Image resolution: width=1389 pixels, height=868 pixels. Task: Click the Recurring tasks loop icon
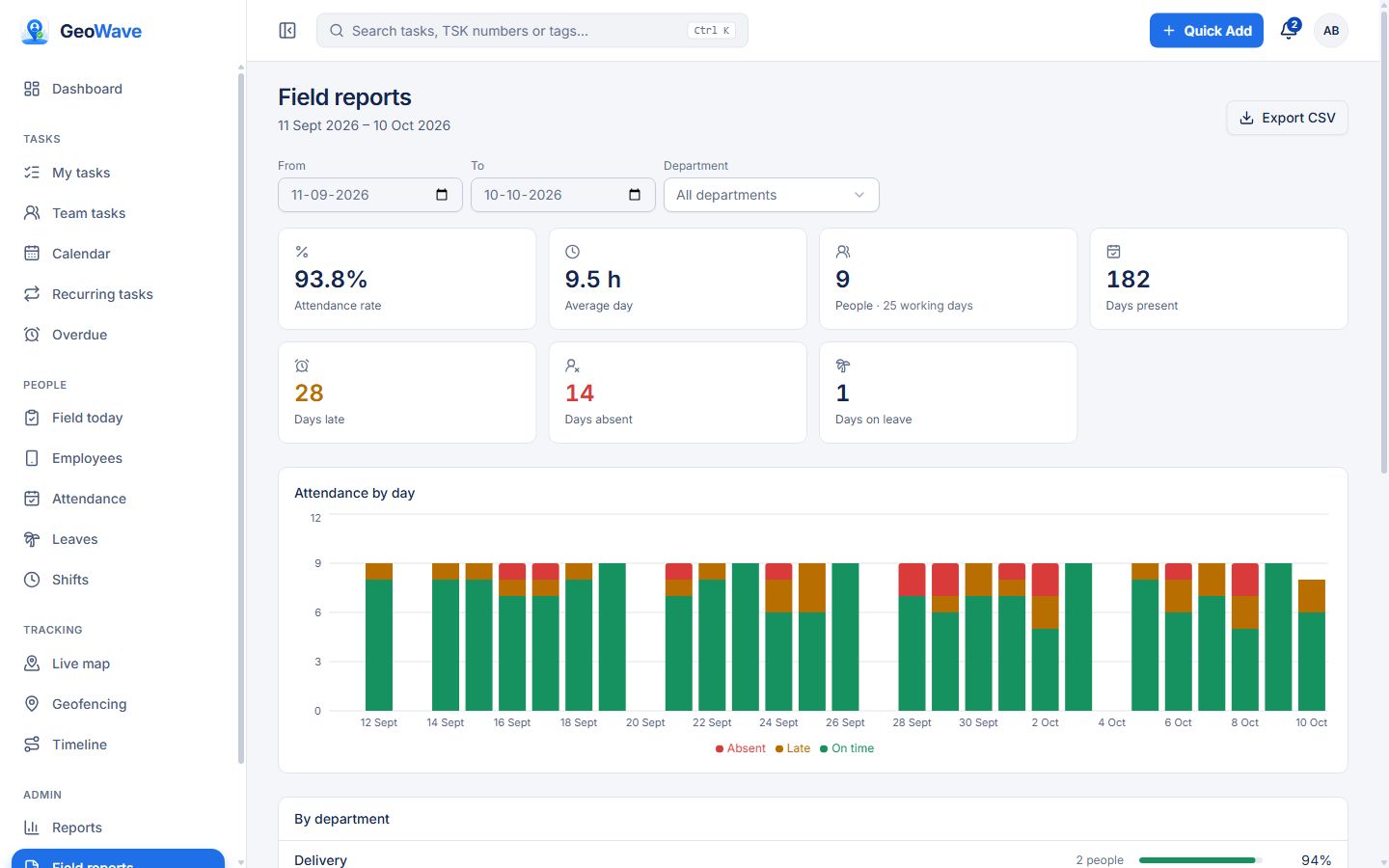[x=32, y=294]
